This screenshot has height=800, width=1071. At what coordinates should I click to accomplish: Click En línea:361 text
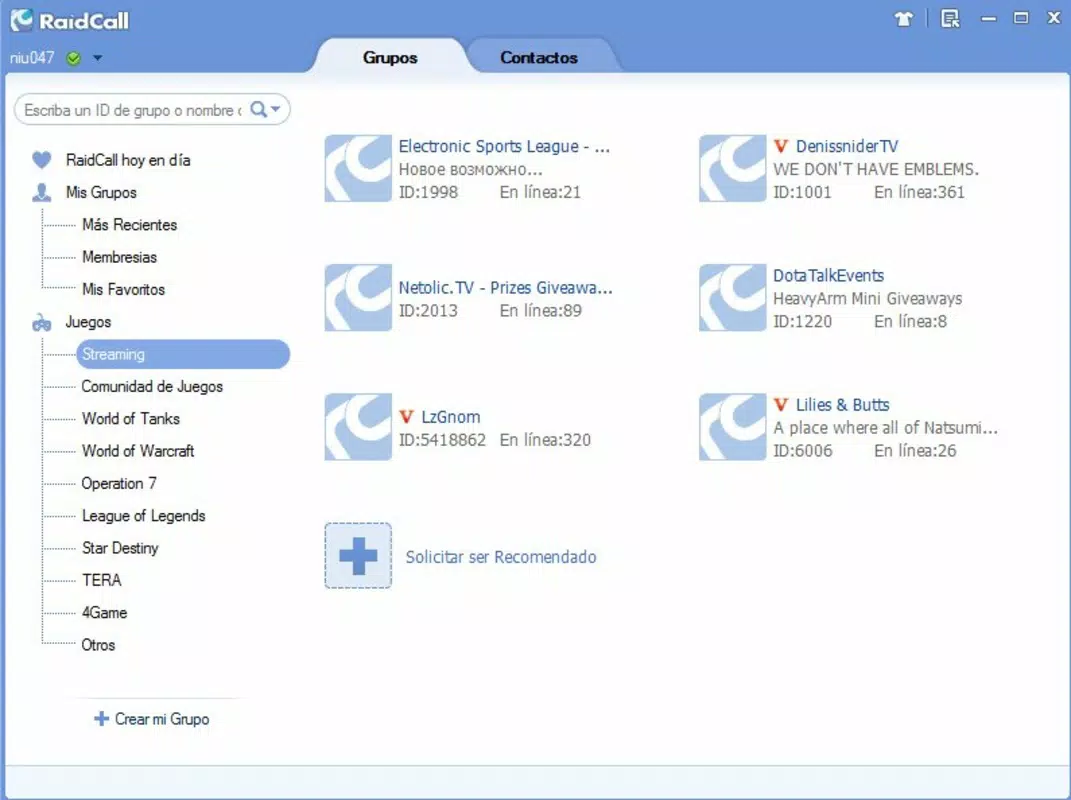919,192
